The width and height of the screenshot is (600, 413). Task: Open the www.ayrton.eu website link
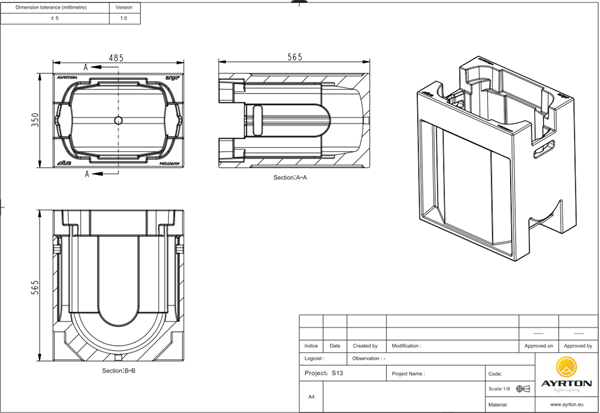567,404
